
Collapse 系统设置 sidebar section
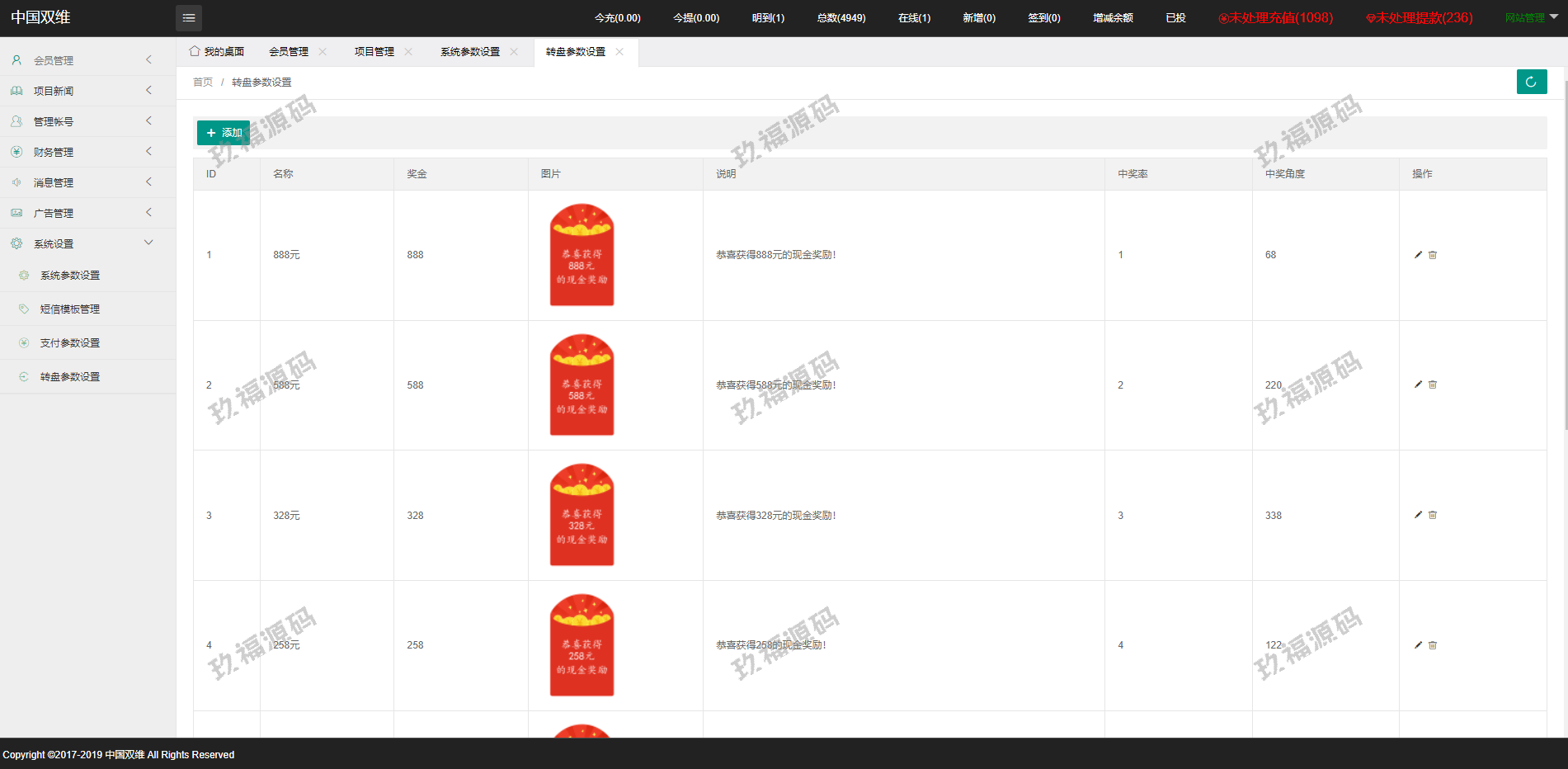pos(82,243)
